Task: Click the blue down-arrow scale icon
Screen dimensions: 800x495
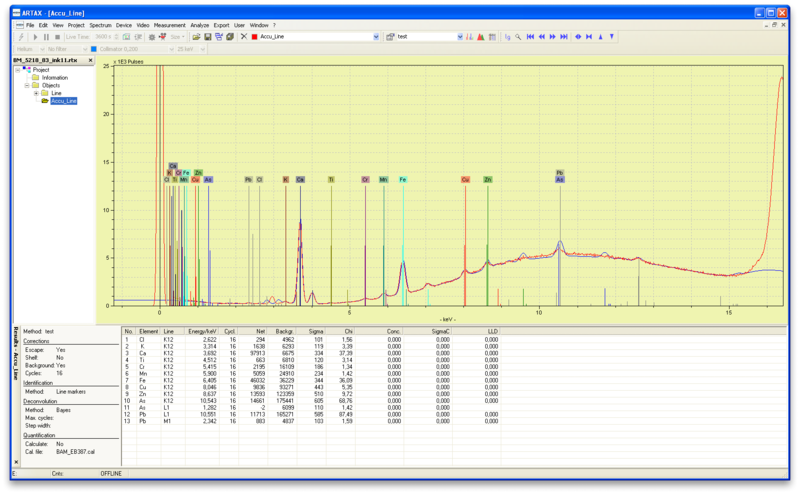Action: (612, 37)
